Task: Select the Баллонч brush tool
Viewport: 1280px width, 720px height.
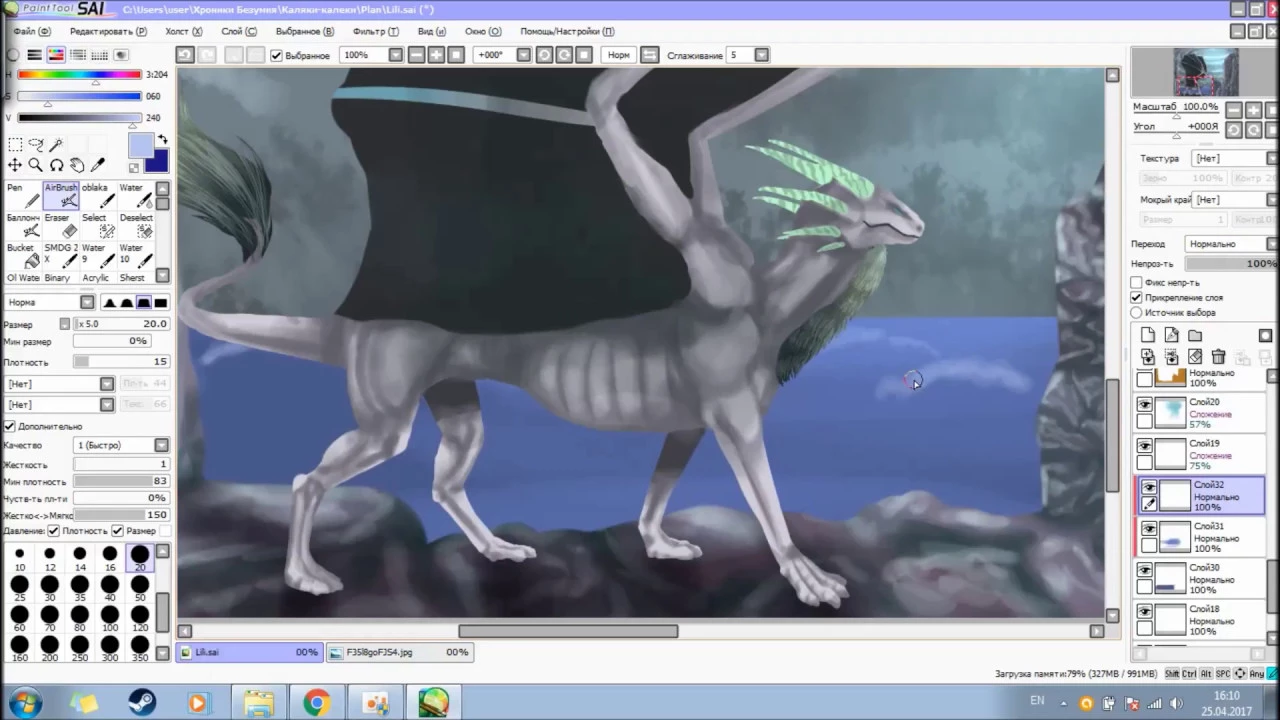Action: 24,225
